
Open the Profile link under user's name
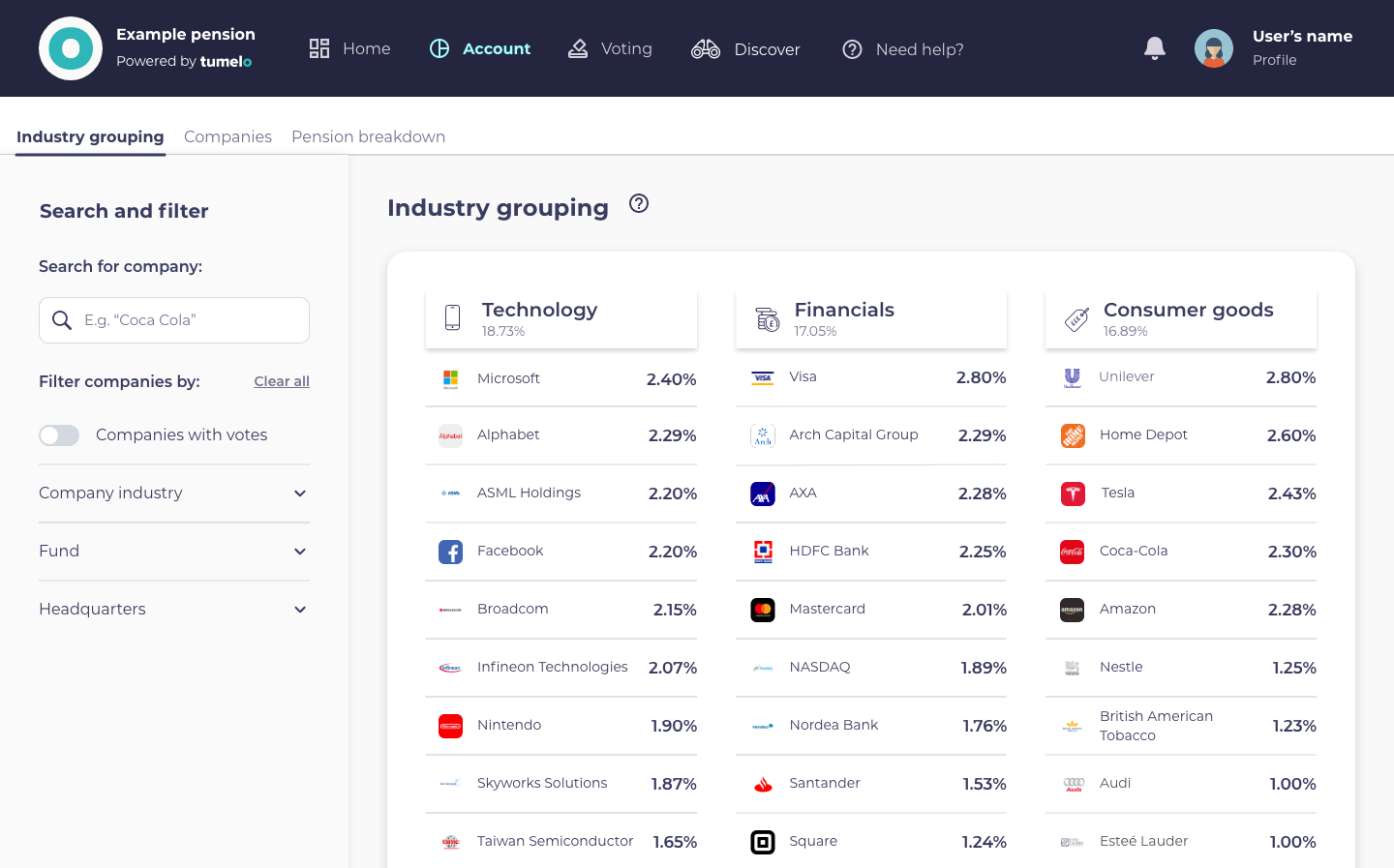point(1274,60)
